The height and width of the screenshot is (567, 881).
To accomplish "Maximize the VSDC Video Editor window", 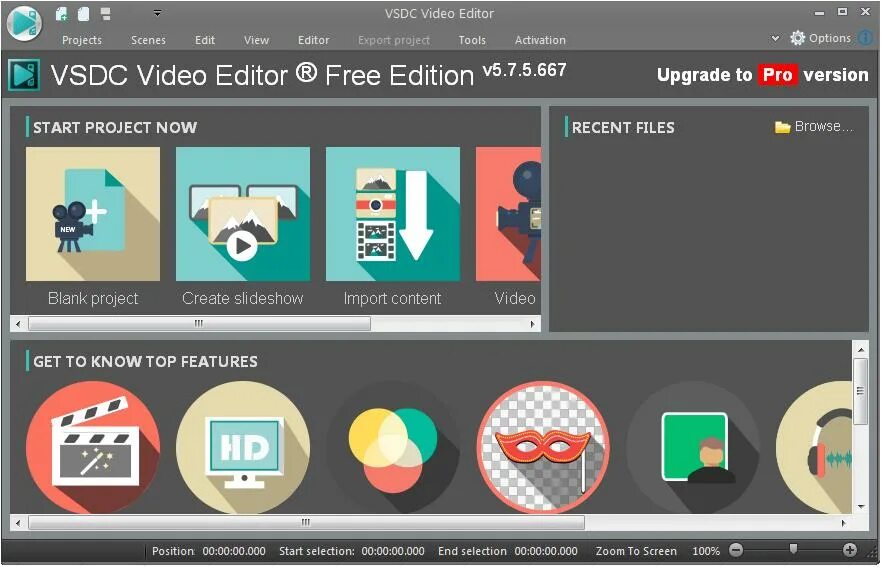I will coord(842,12).
